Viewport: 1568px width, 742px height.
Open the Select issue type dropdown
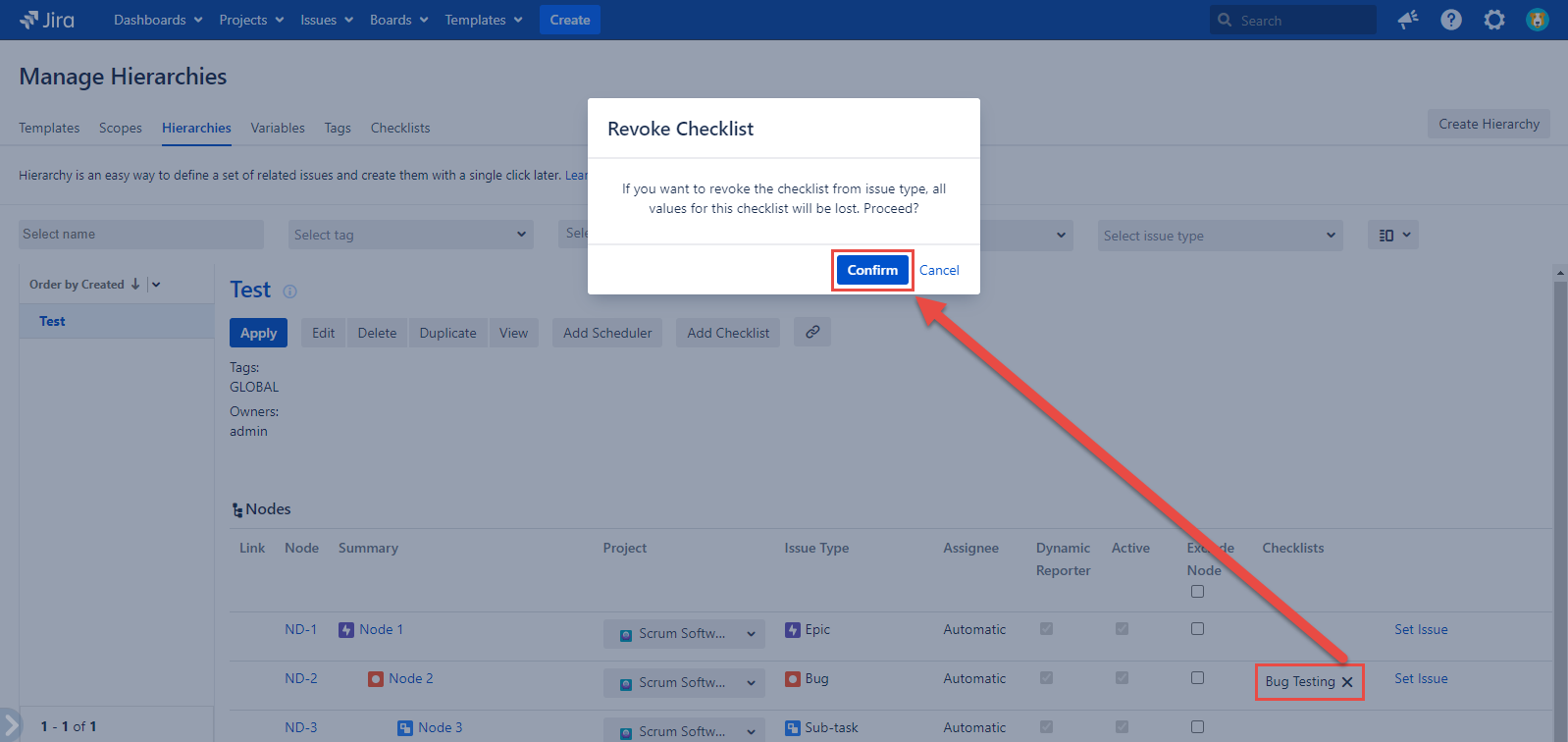(x=1220, y=236)
